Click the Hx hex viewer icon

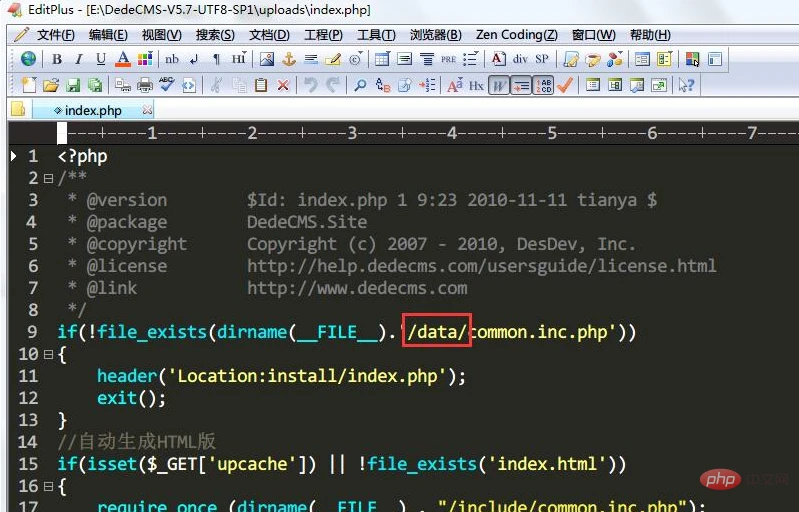coord(476,85)
